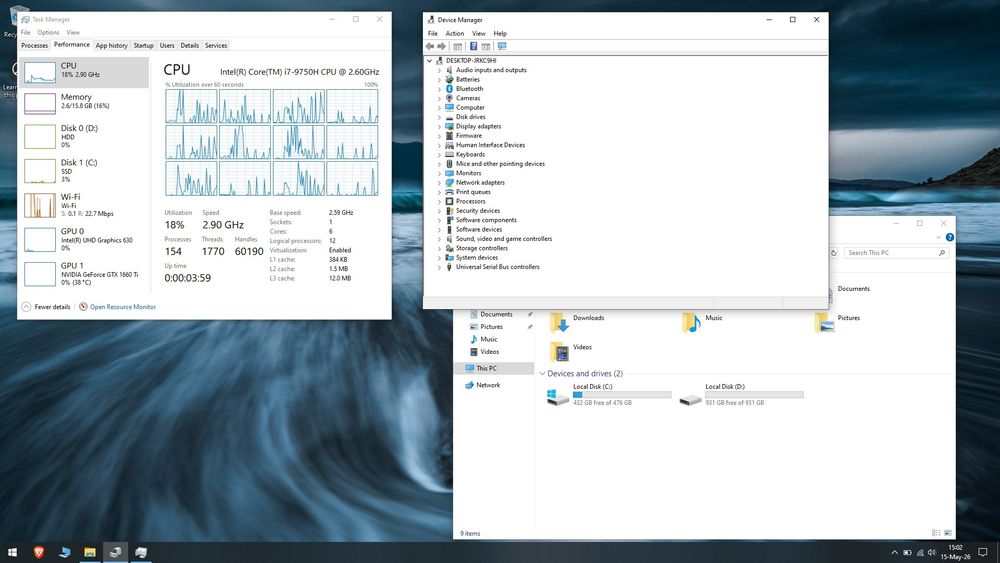Expand the Processors node
The image size is (1000, 563).
[439, 201]
